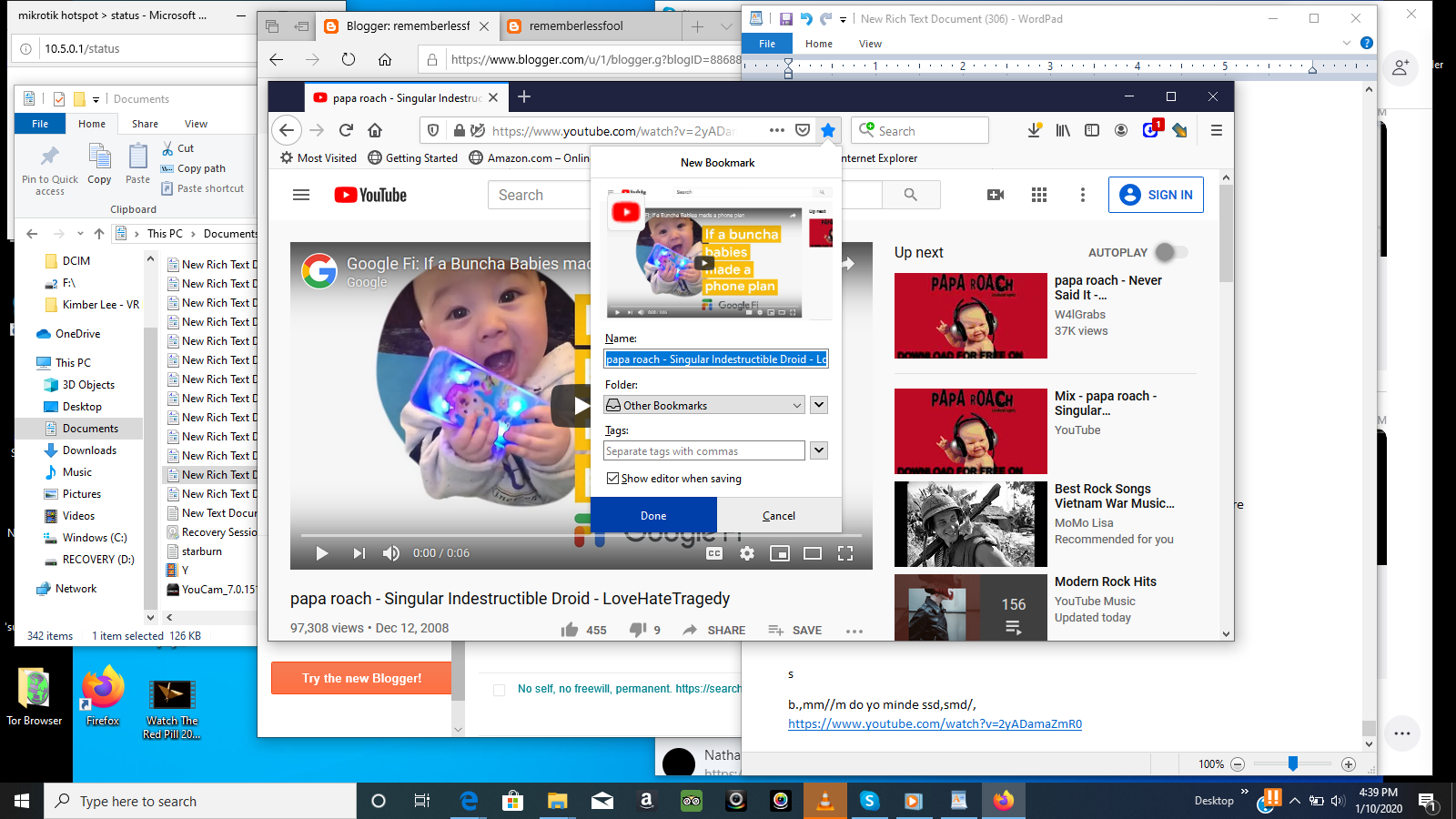Toggle Show editor when saving checkbox
The image size is (1456, 819).
point(612,478)
